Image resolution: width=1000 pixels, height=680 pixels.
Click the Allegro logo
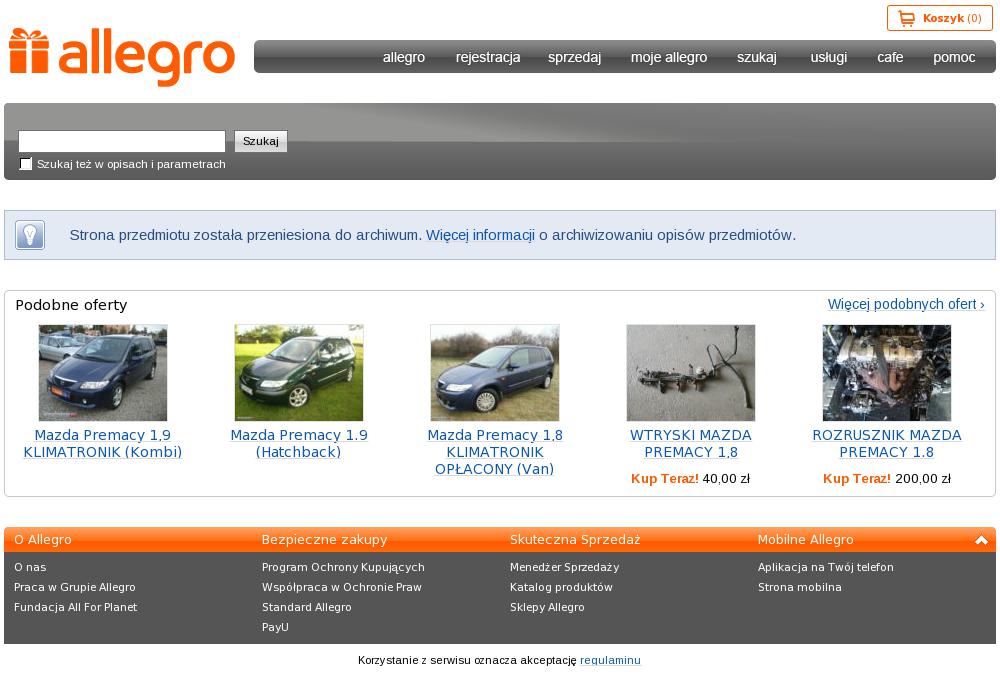[122, 56]
